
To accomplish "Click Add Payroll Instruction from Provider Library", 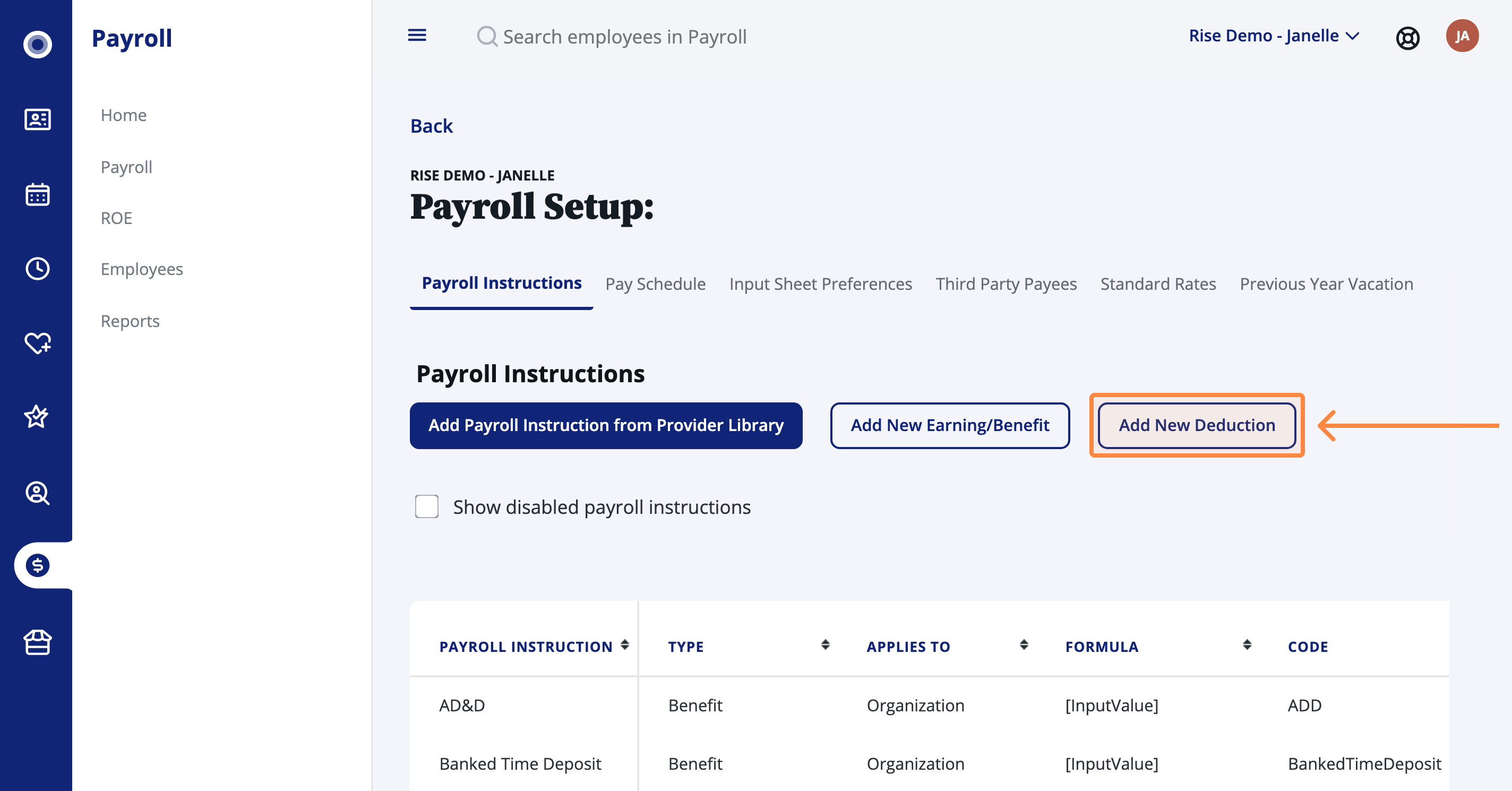I will click(606, 425).
